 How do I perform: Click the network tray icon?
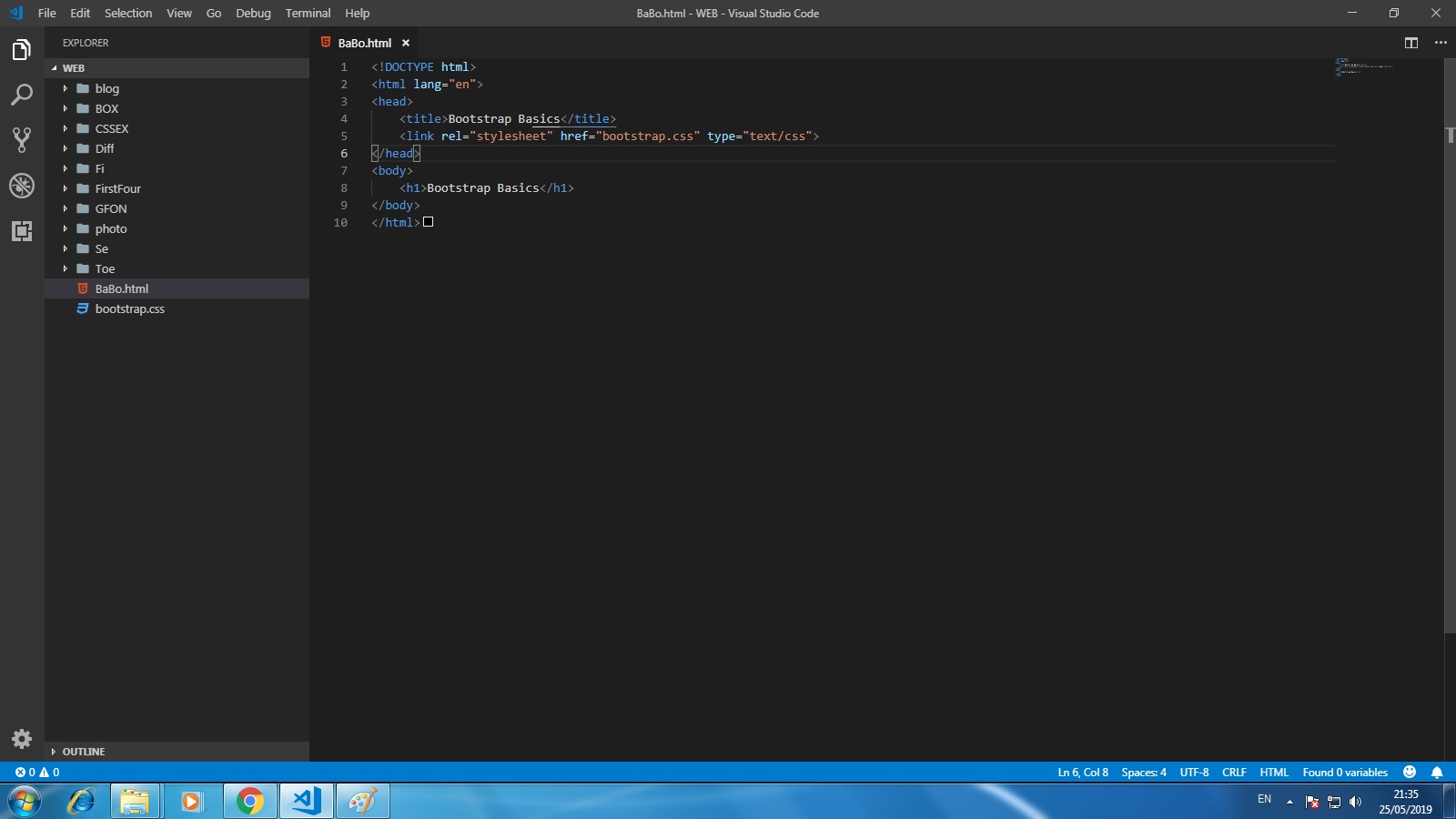(x=1334, y=802)
